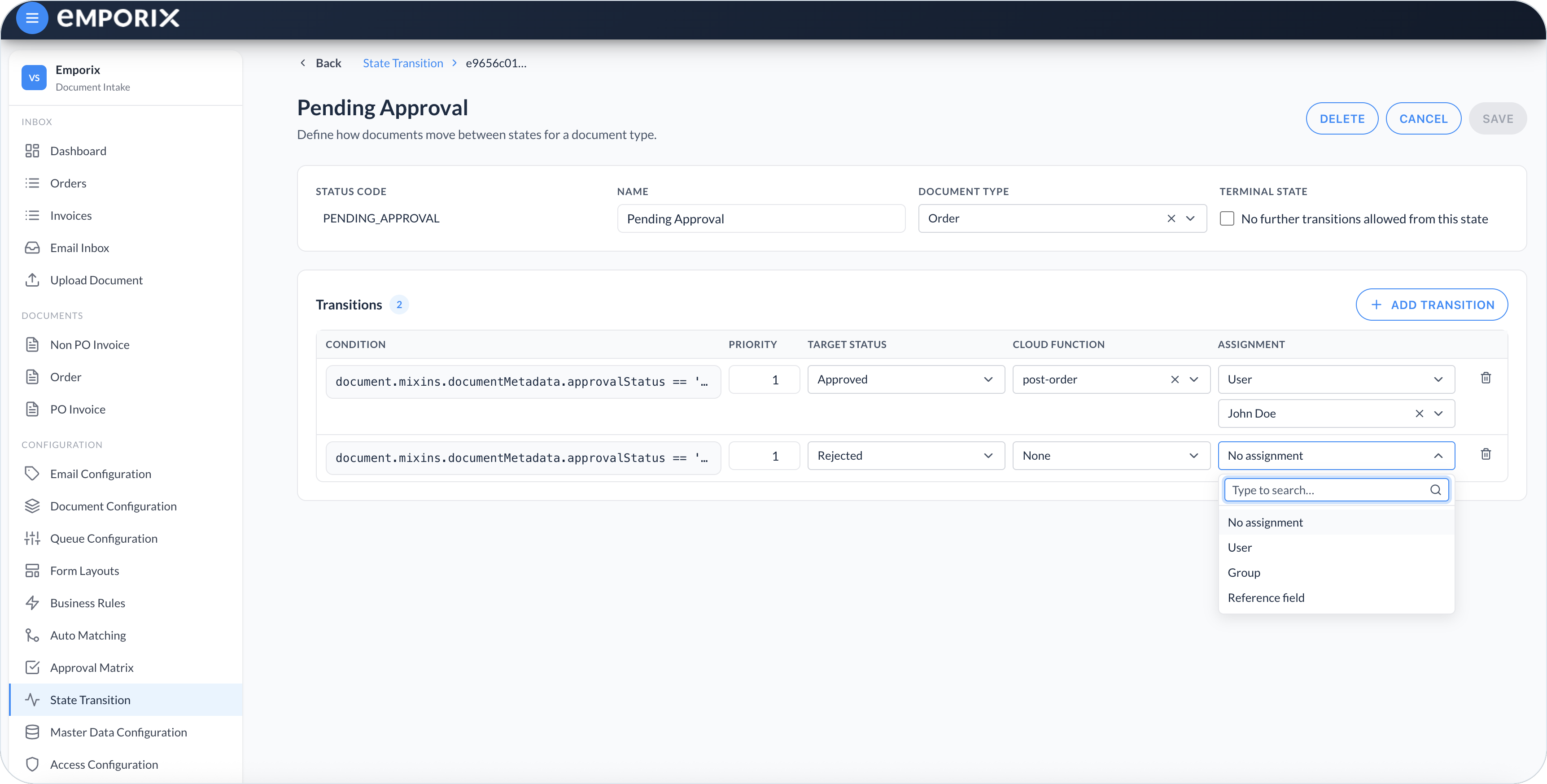The height and width of the screenshot is (784, 1547).
Task: Delete the Approved transition row
Action: pos(1486,378)
